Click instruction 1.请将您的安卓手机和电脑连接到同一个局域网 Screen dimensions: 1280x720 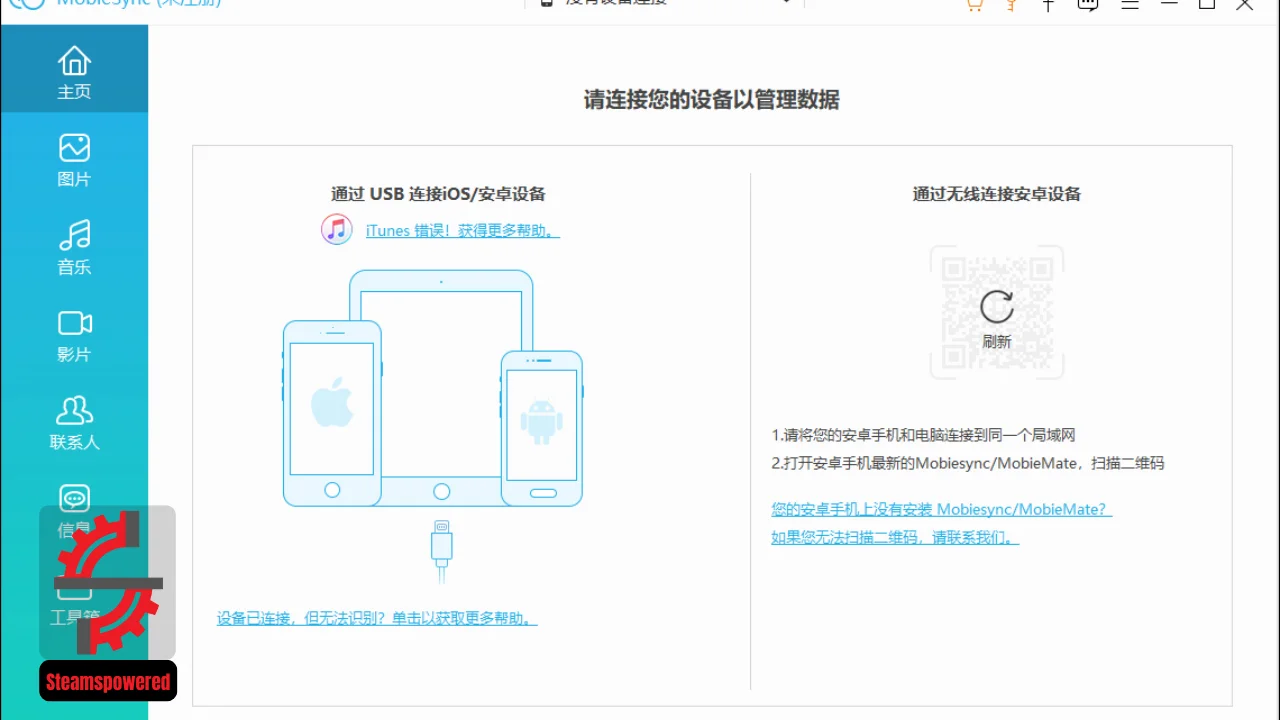[x=923, y=435]
